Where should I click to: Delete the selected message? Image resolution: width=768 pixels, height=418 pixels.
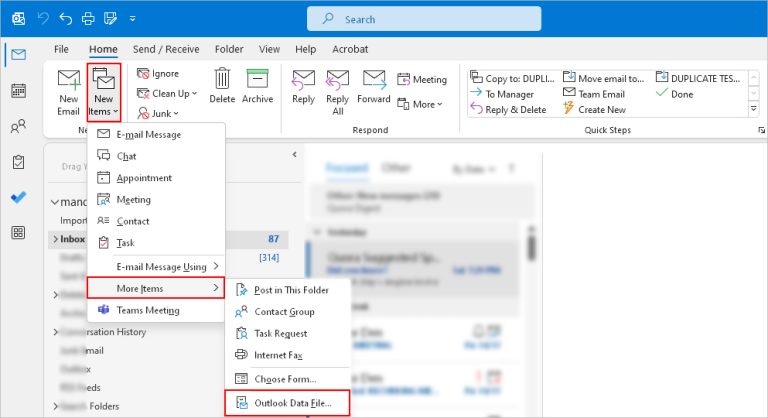click(x=222, y=86)
